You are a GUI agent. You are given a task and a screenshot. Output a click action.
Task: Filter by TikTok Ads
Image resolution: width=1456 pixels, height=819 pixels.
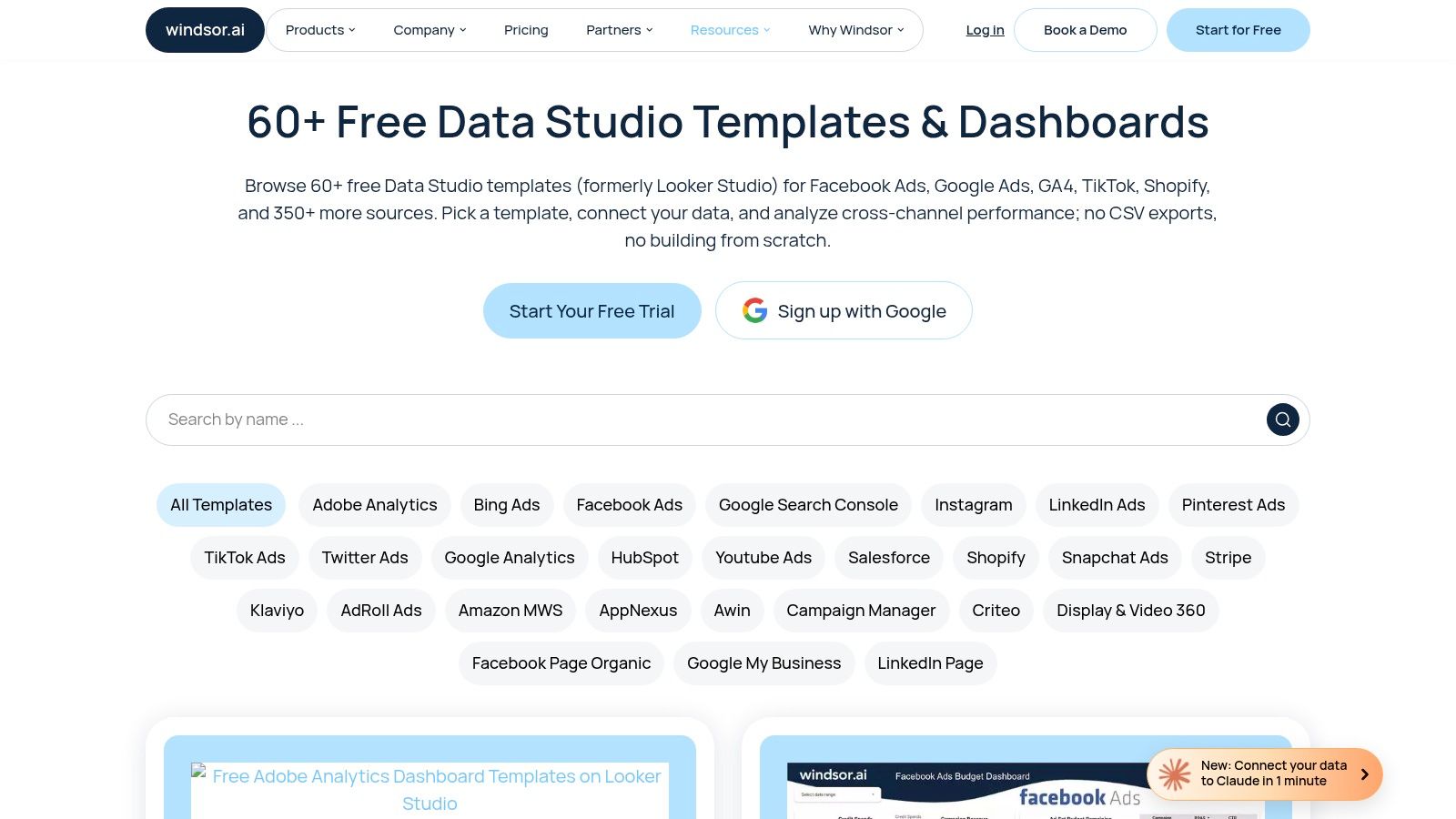click(x=245, y=558)
